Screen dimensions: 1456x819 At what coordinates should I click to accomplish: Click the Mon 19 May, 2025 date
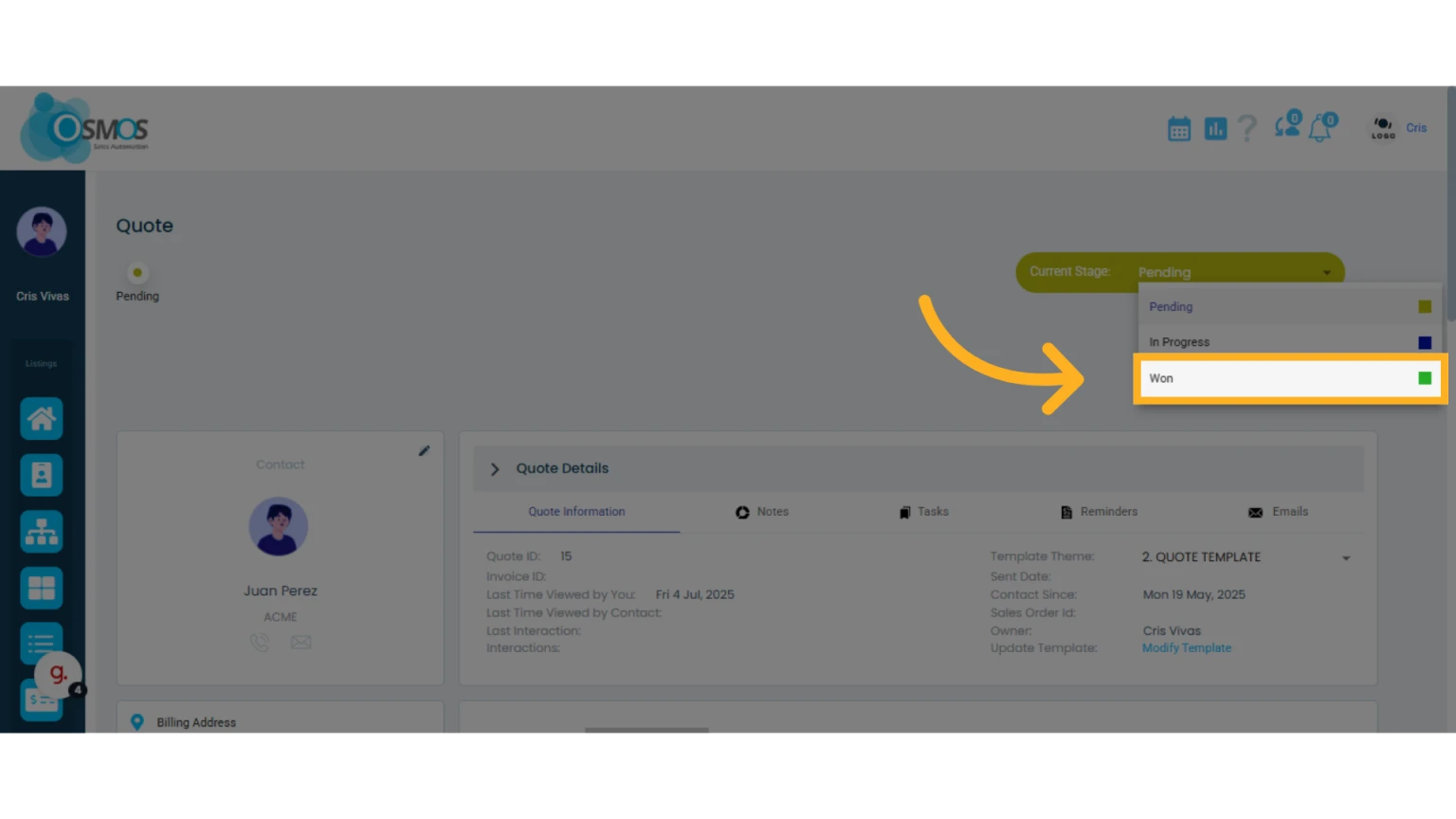[x=1194, y=594]
